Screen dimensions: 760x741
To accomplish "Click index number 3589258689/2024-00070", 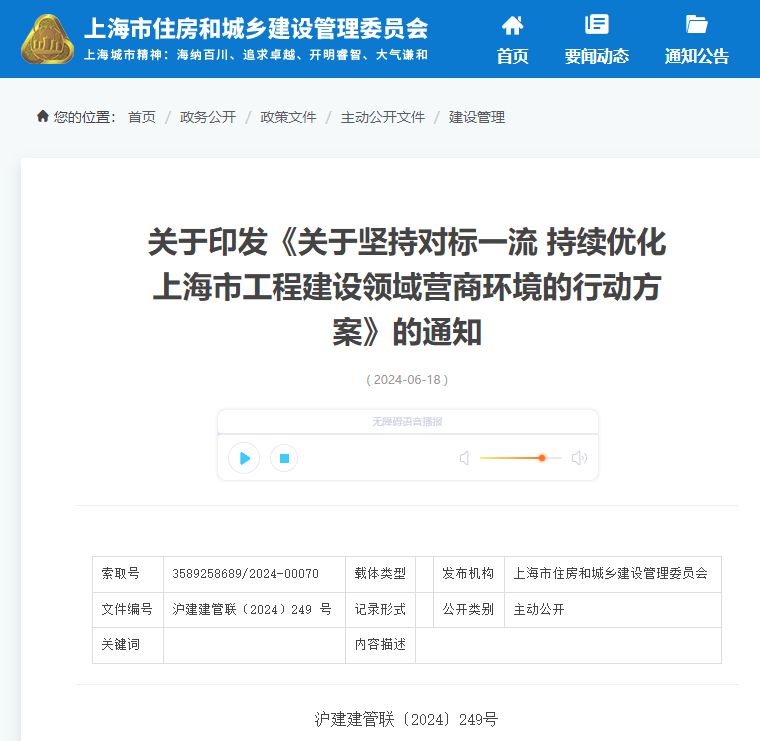I will [x=245, y=574].
